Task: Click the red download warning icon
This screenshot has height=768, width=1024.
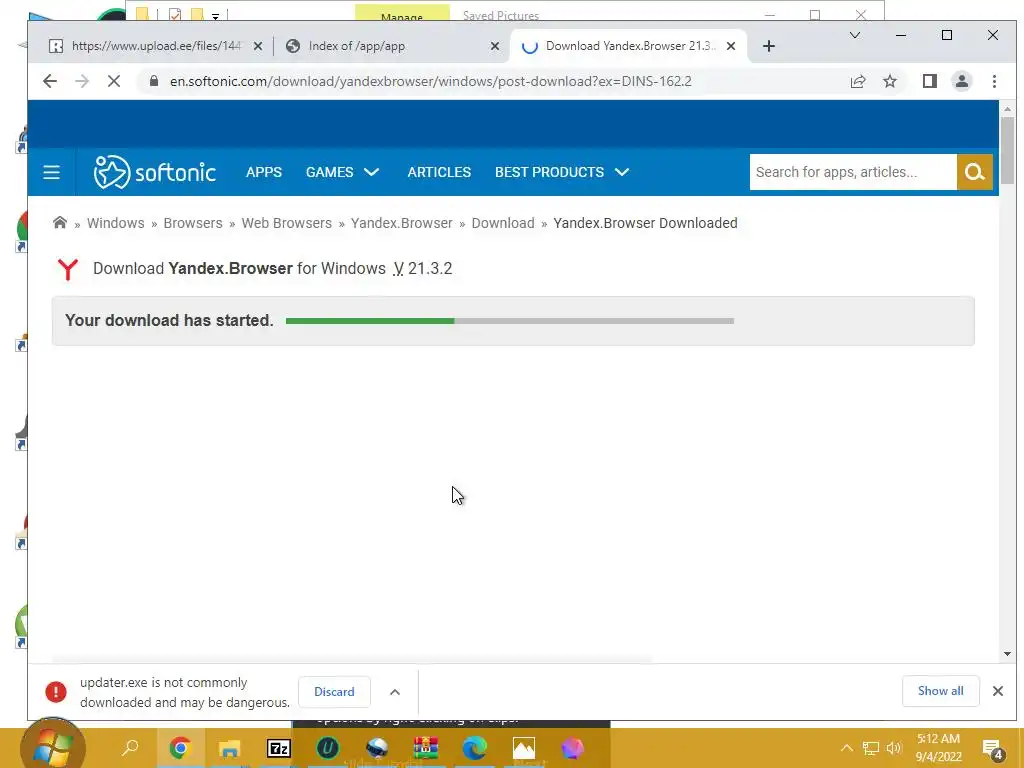Action: coord(56,692)
